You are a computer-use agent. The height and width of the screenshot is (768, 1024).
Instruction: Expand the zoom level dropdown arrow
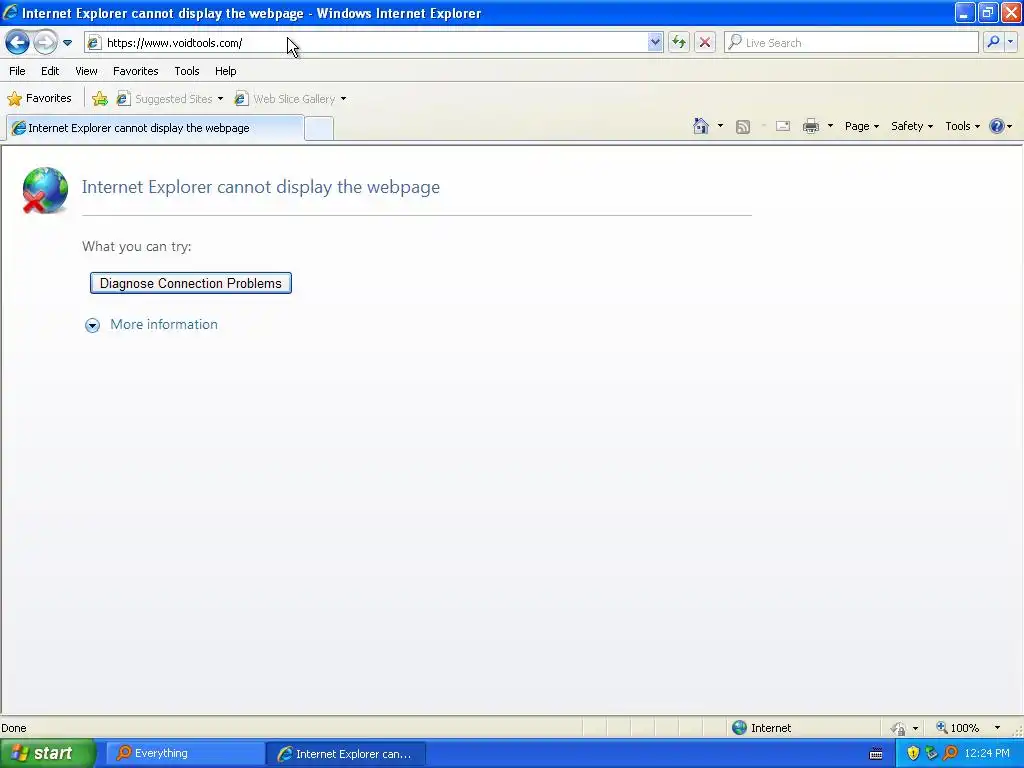pyautogui.click(x=997, y=728)
